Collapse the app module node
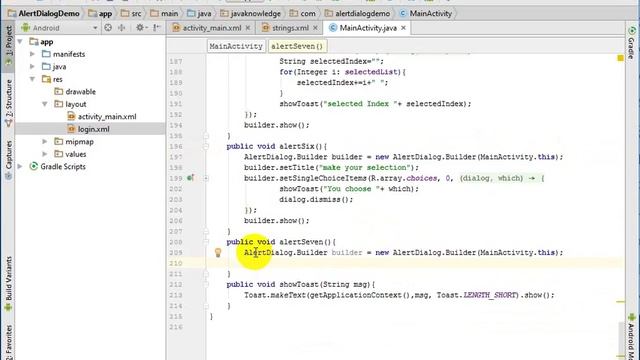The height and width of the screenshot is (360, 640). 20,42
